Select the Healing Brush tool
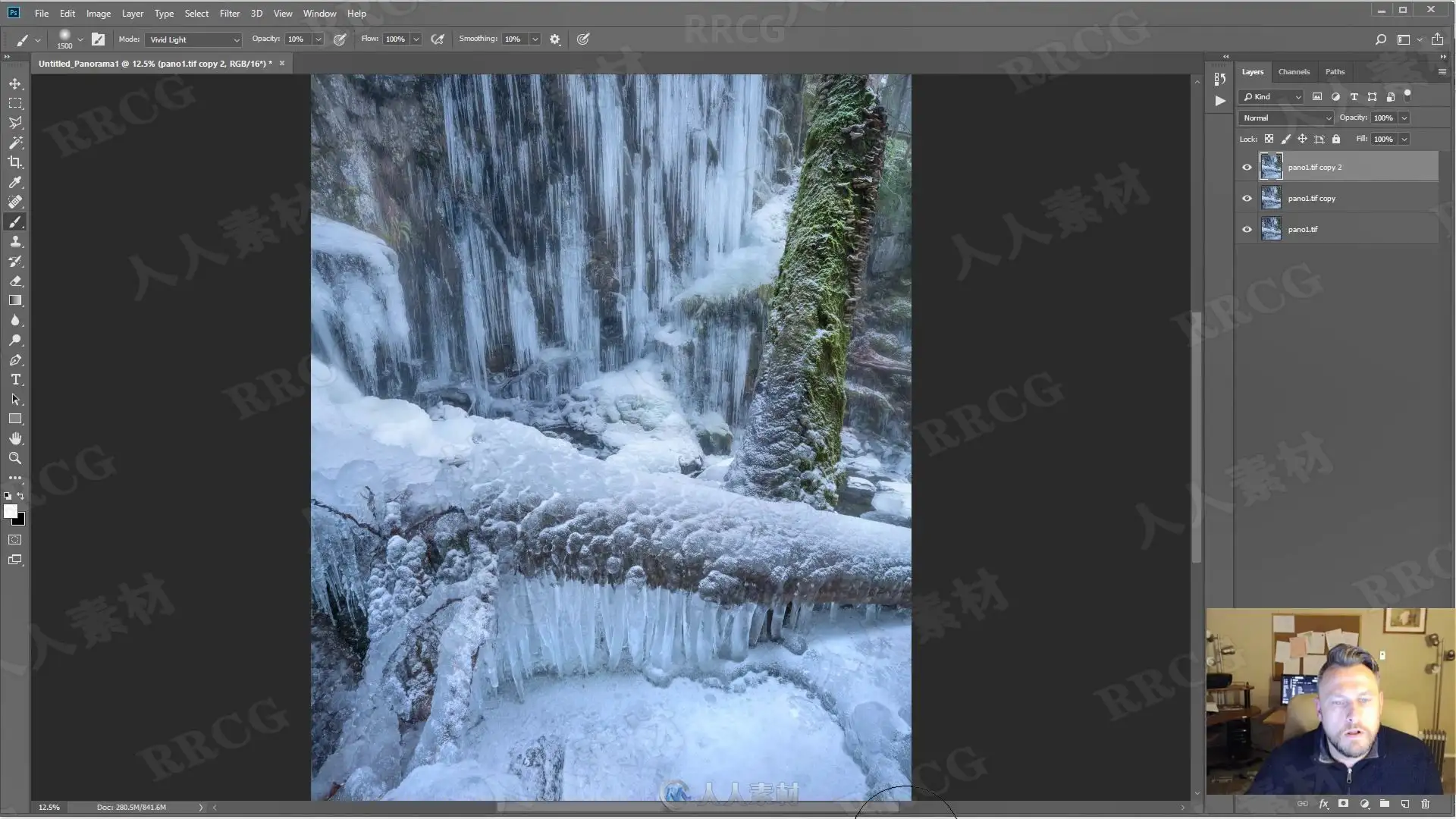Image resolution: width=1456 pixels, height=819 pixels. point(15,202)
